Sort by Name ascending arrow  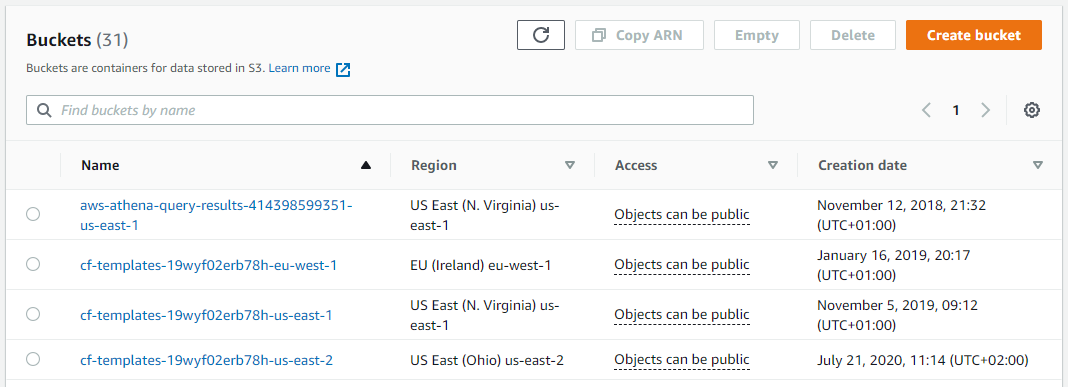coord(366,165)
